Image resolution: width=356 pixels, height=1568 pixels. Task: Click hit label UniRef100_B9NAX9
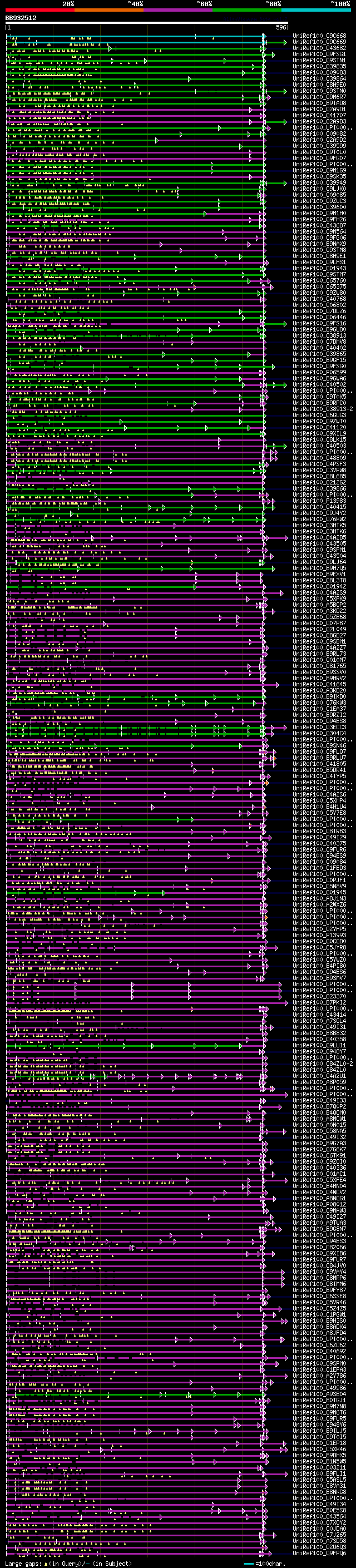pyautogui.click(x=319, y=244)
